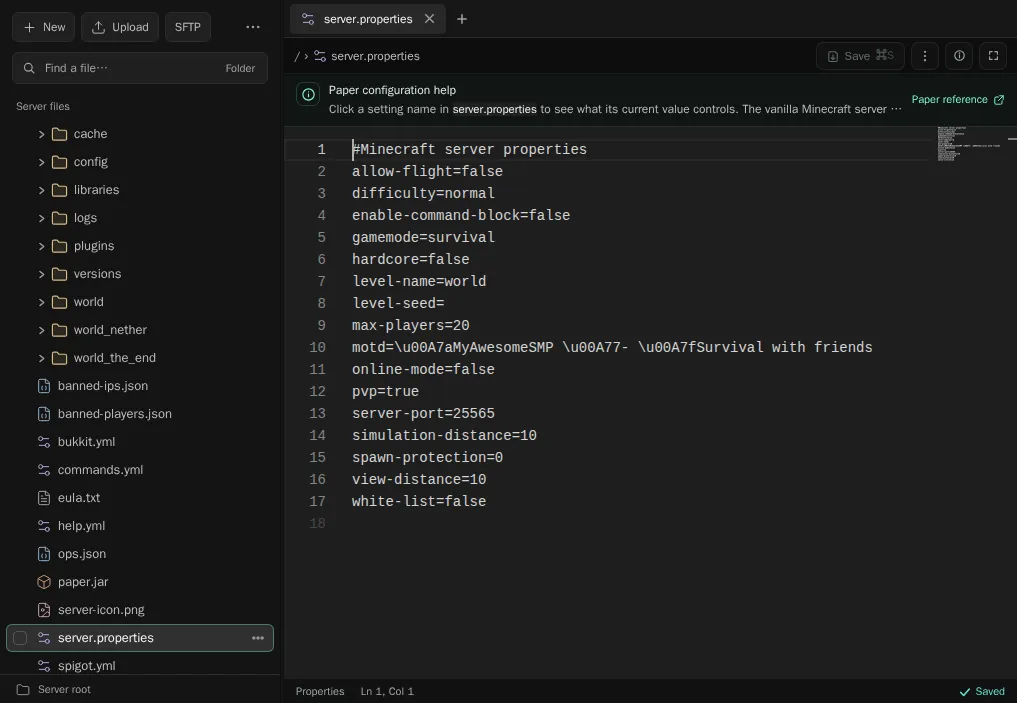Click the Properties language mode in status bar
Viewport: 1017px width, 703px height.
[320, 691]
